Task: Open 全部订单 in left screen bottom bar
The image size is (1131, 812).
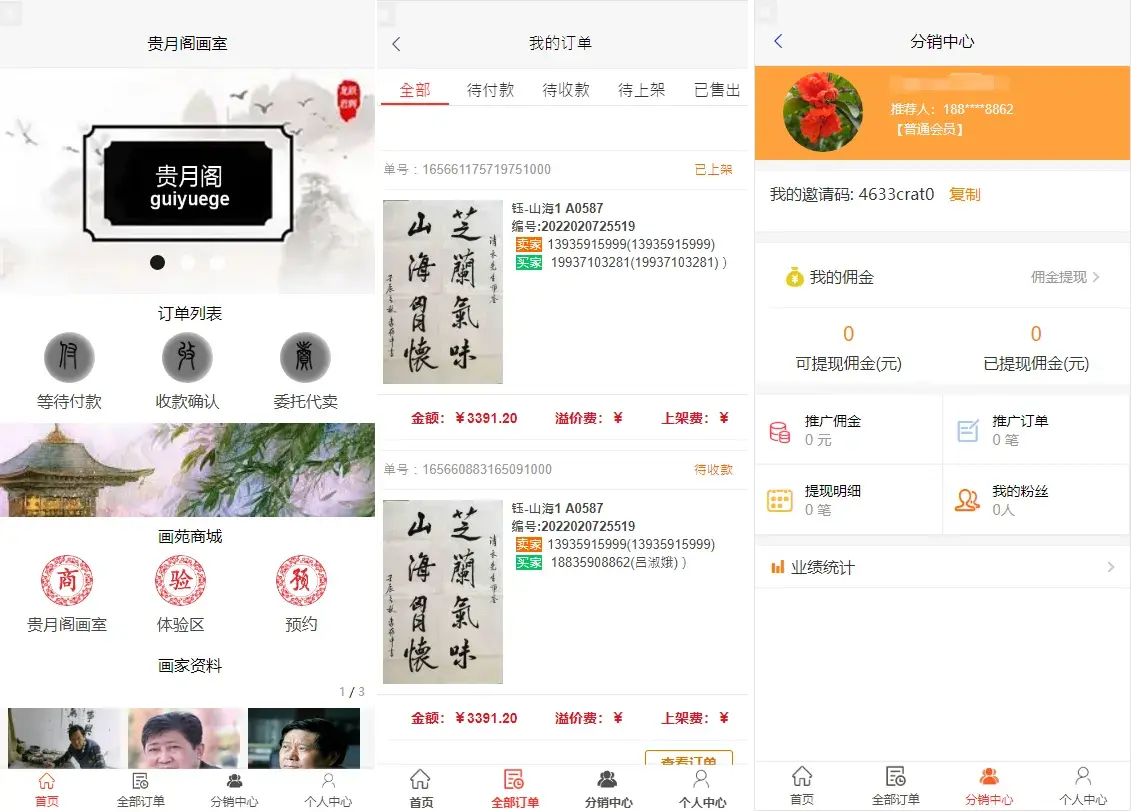Action: pos(141,790)
